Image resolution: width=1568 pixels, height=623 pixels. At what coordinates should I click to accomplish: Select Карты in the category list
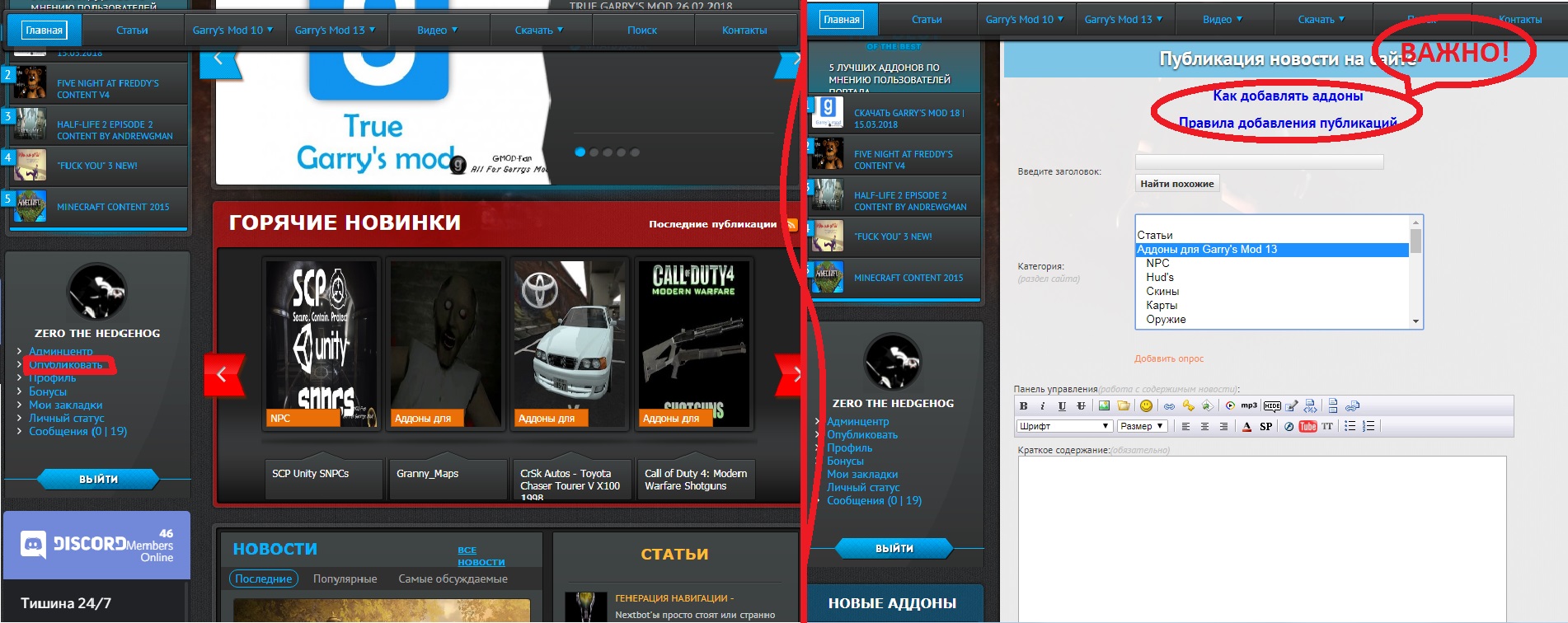1272,306
